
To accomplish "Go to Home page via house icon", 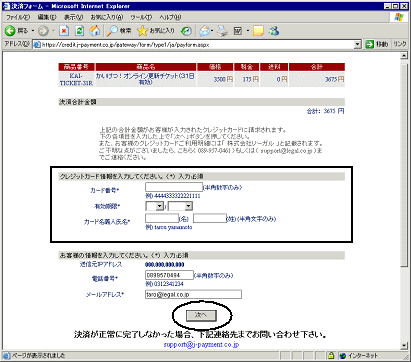I will (x=95, y=31).
